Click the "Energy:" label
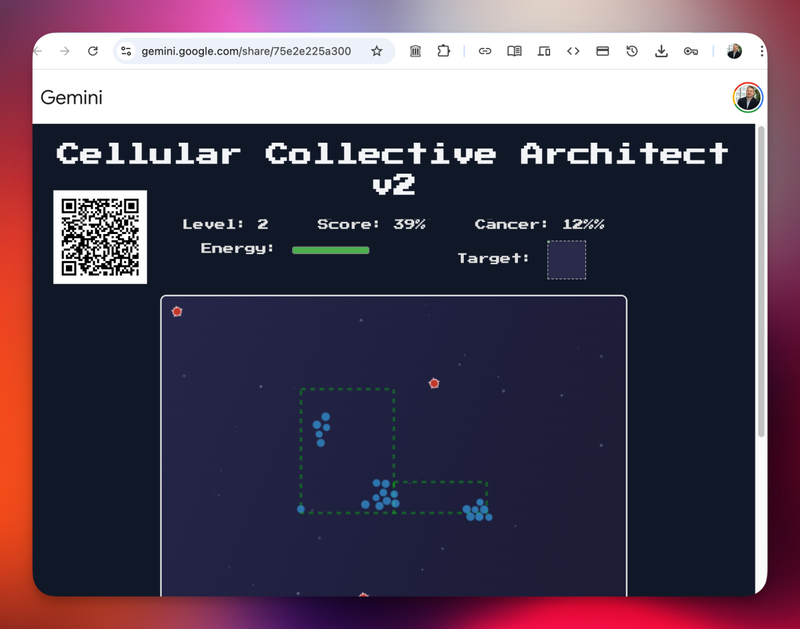 tap(237, 248)
